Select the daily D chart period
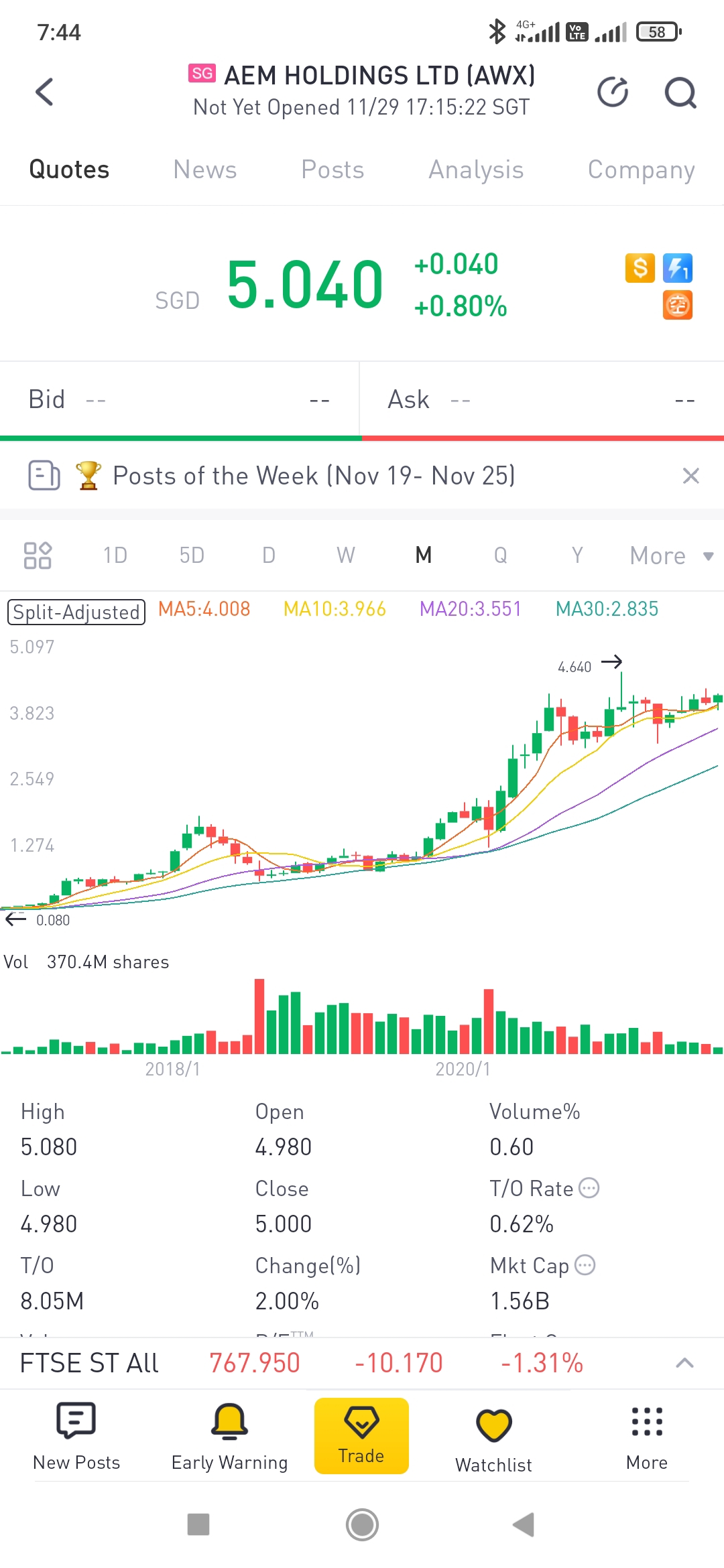Screen dimensions: 724x1568 click(x=269, y=556)
